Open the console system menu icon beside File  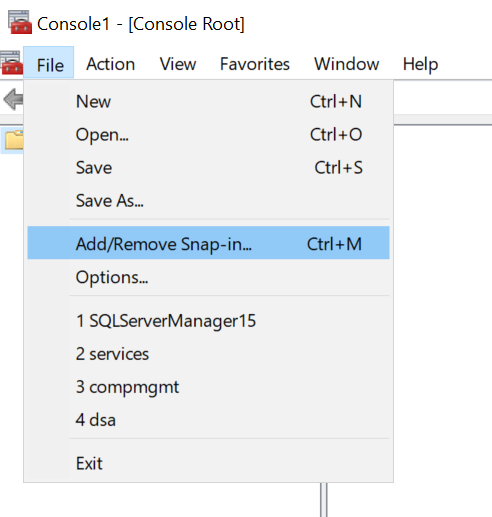(11, 63)
